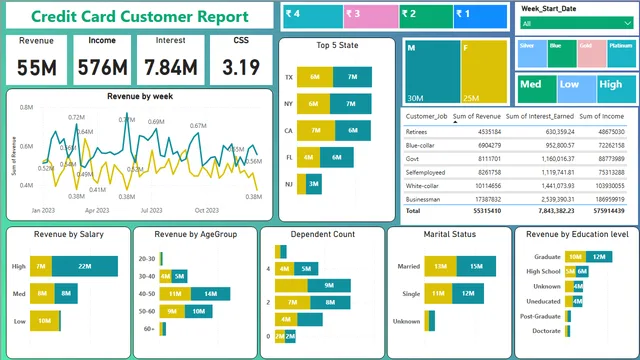
Task: Choose the Med income slicer
Action: pyautogui.click(x=537, y=89)
